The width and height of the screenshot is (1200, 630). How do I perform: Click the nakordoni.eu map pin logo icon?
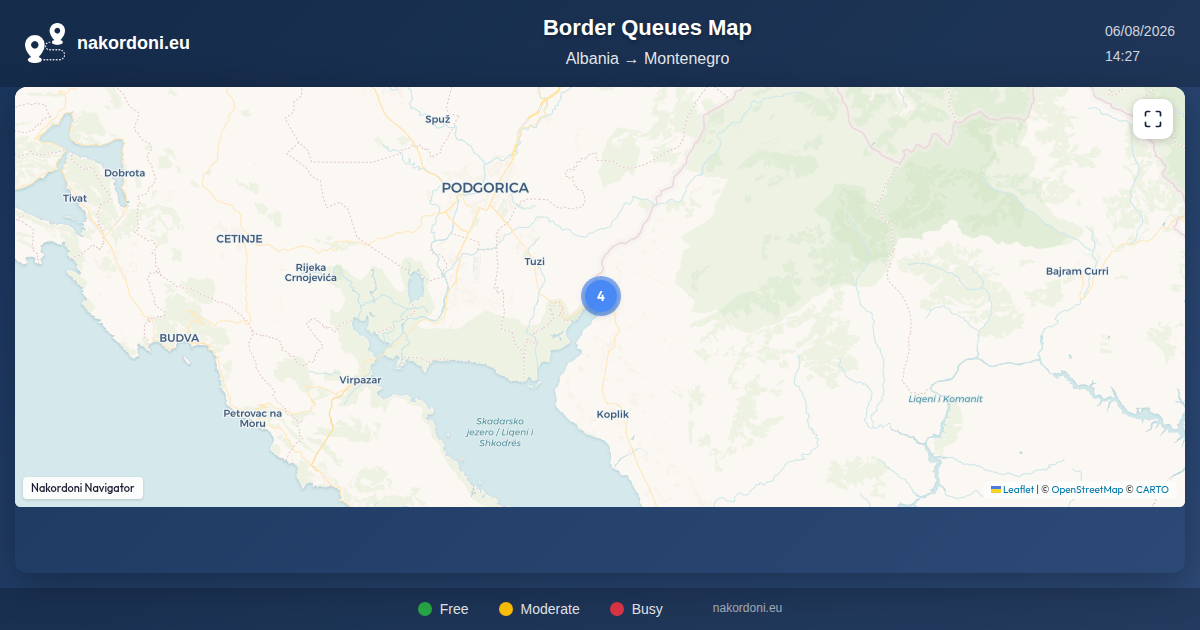(x=45, y=43)
